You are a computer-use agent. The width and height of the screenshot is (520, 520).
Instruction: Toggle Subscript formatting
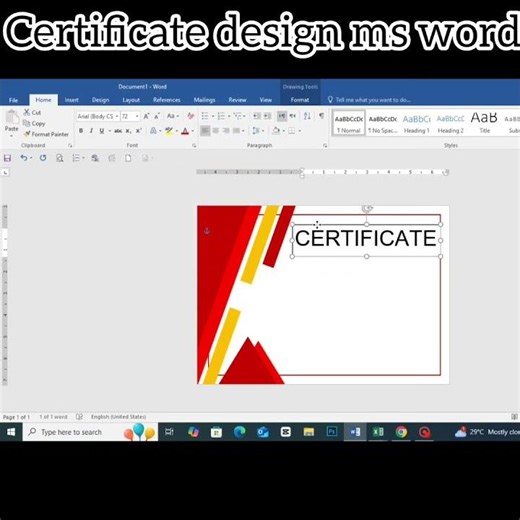[x=128, y=131]
